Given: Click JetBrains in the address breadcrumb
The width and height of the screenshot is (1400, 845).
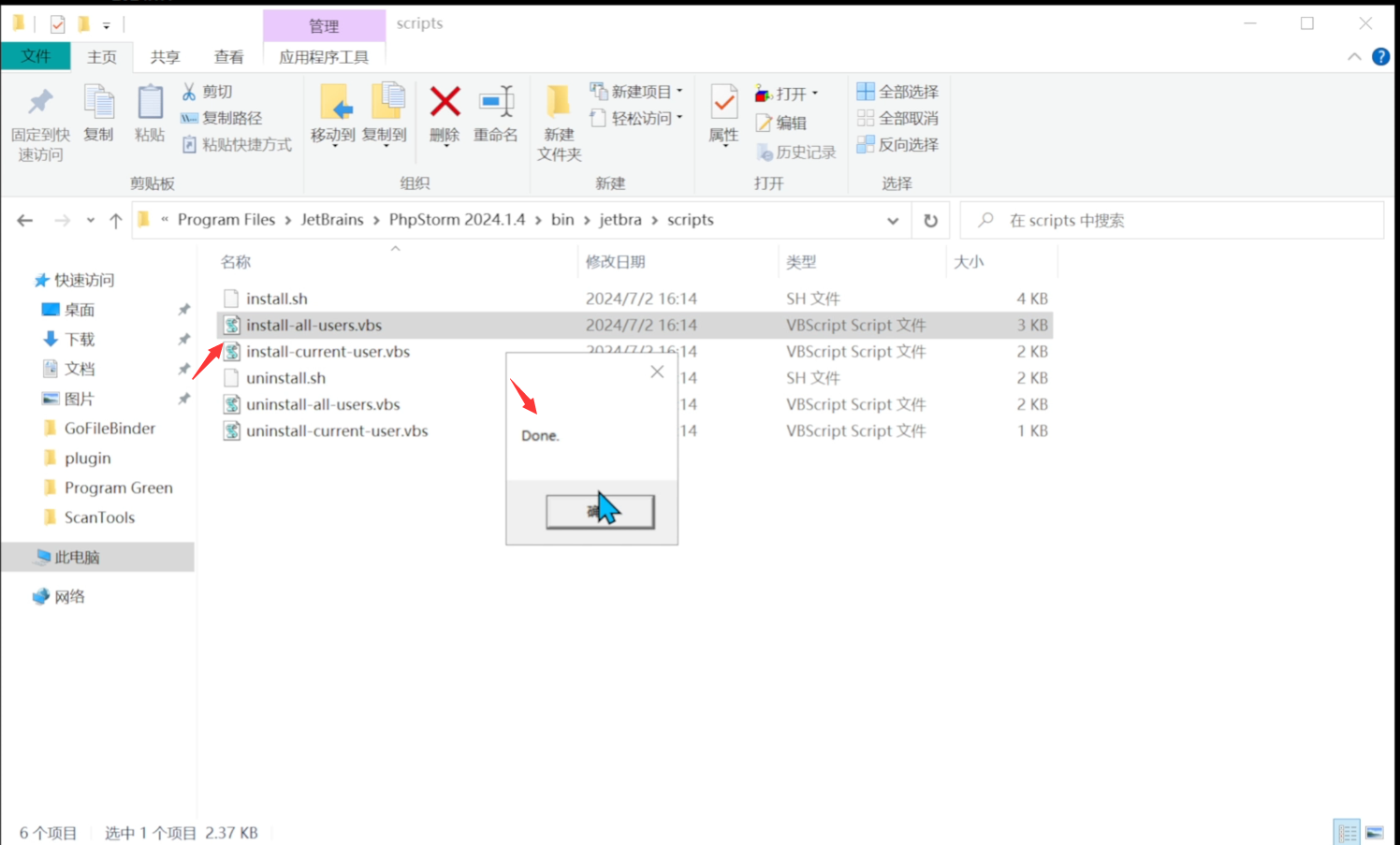Looking at the screenshot, I should (x=332, y=220).
